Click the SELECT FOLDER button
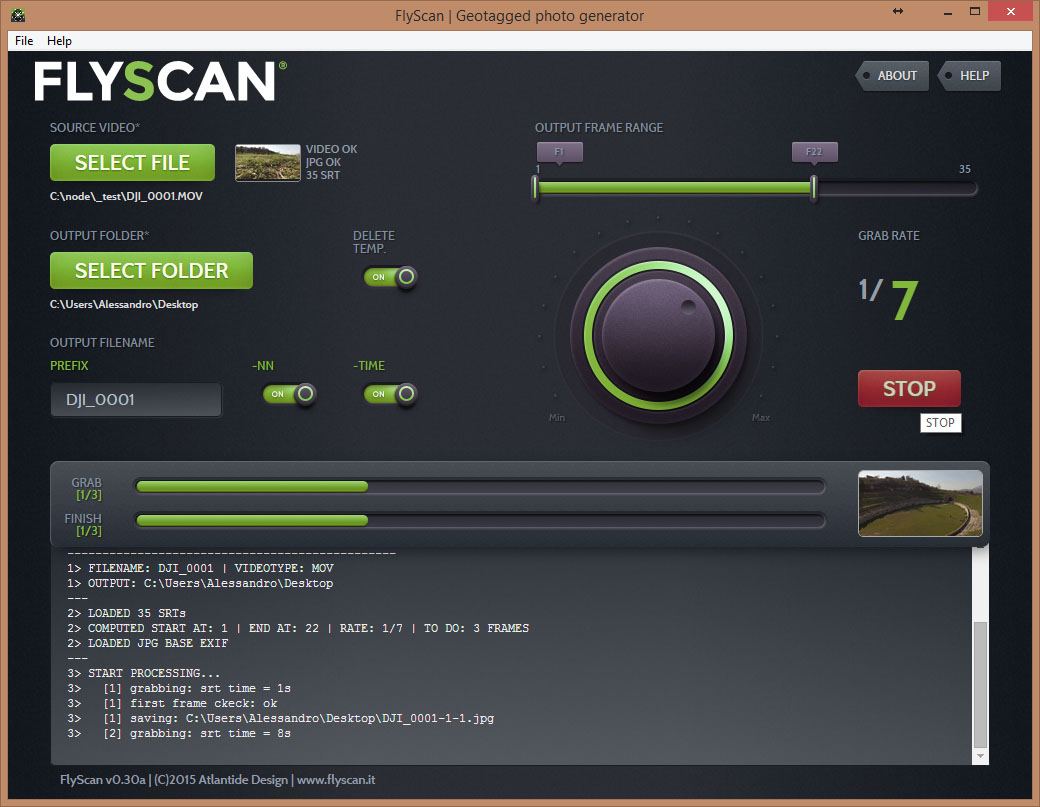Viewport: 1040px width, 807px height. point(151,271)
